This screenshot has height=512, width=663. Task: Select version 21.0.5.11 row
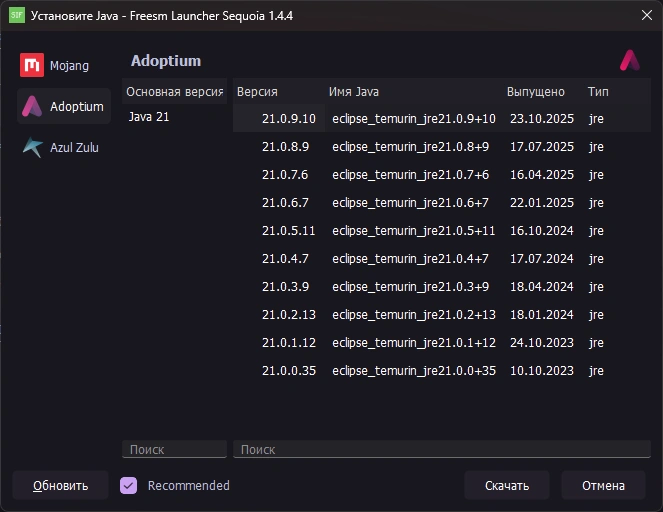(x=442, y=230)
